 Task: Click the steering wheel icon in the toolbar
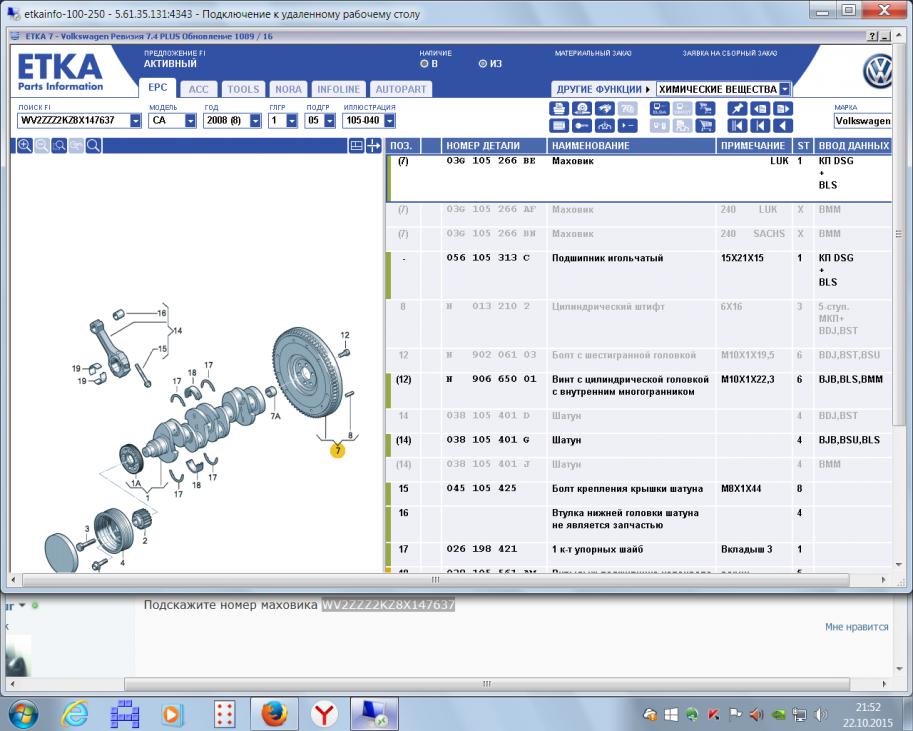(582, 108)
